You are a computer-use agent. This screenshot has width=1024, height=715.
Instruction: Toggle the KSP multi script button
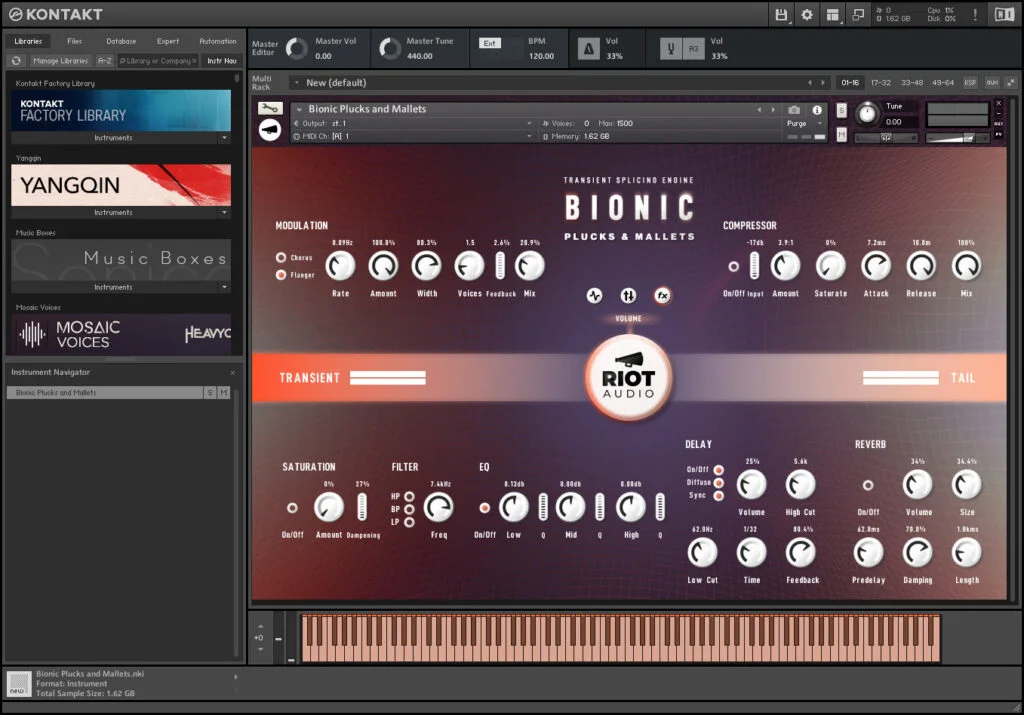coord(970,83)
